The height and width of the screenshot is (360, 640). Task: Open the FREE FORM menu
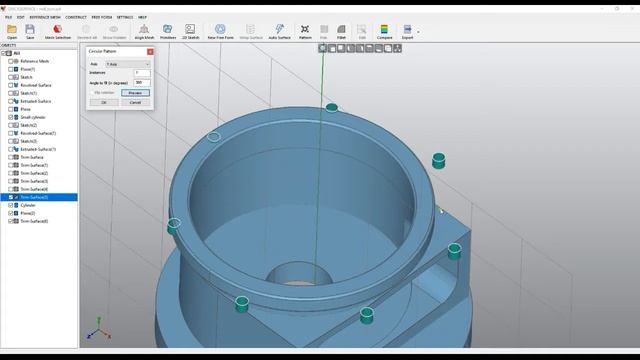coord(102,17)
